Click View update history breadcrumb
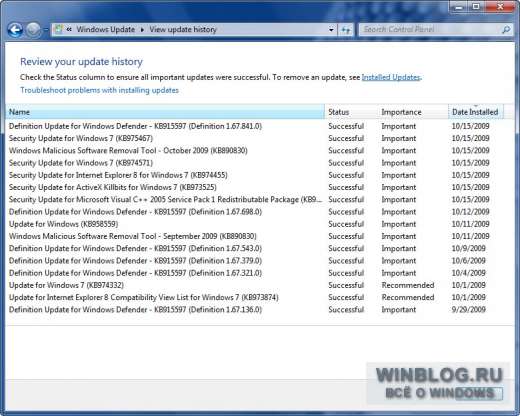The height and width of the screenshot is (416, 520). [x=183, y=29]
